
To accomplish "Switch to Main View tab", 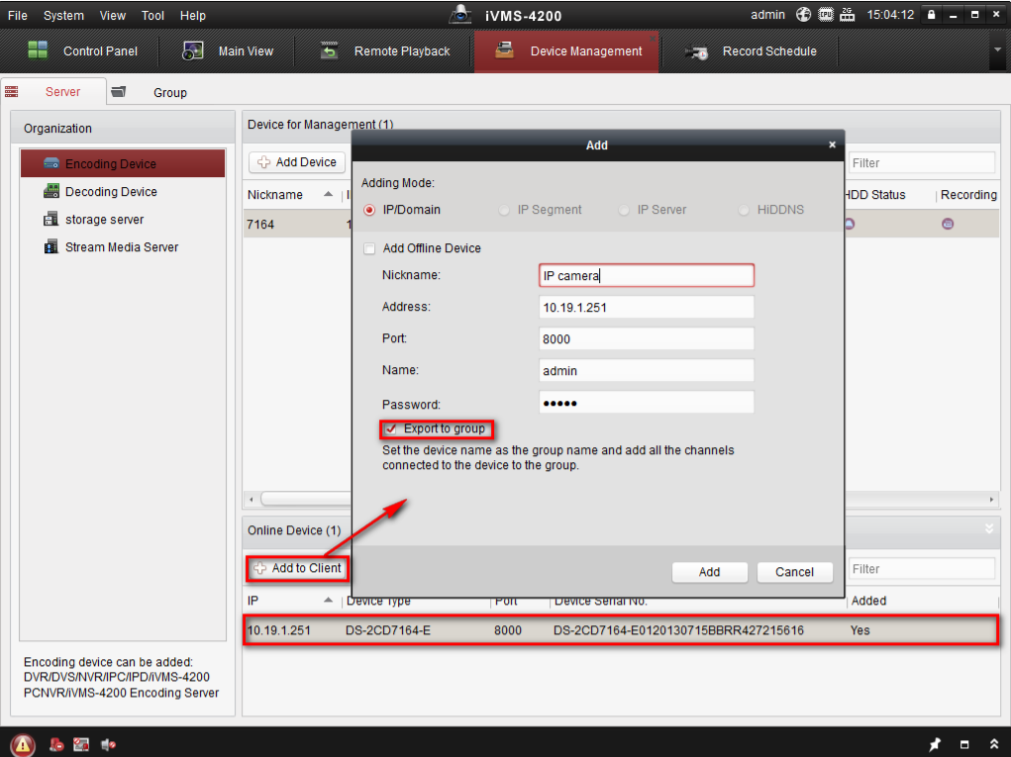I will coord(228,51).
